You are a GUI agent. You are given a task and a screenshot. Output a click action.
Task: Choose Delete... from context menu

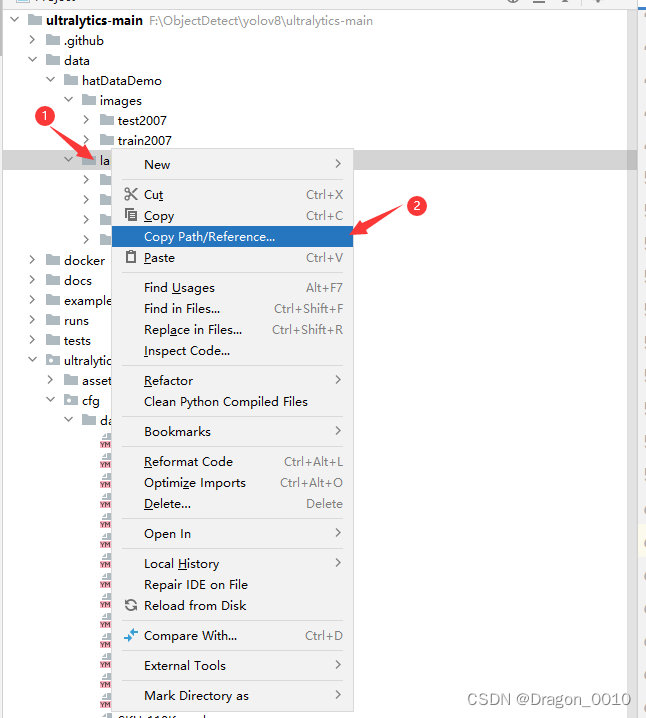[233, 504]
